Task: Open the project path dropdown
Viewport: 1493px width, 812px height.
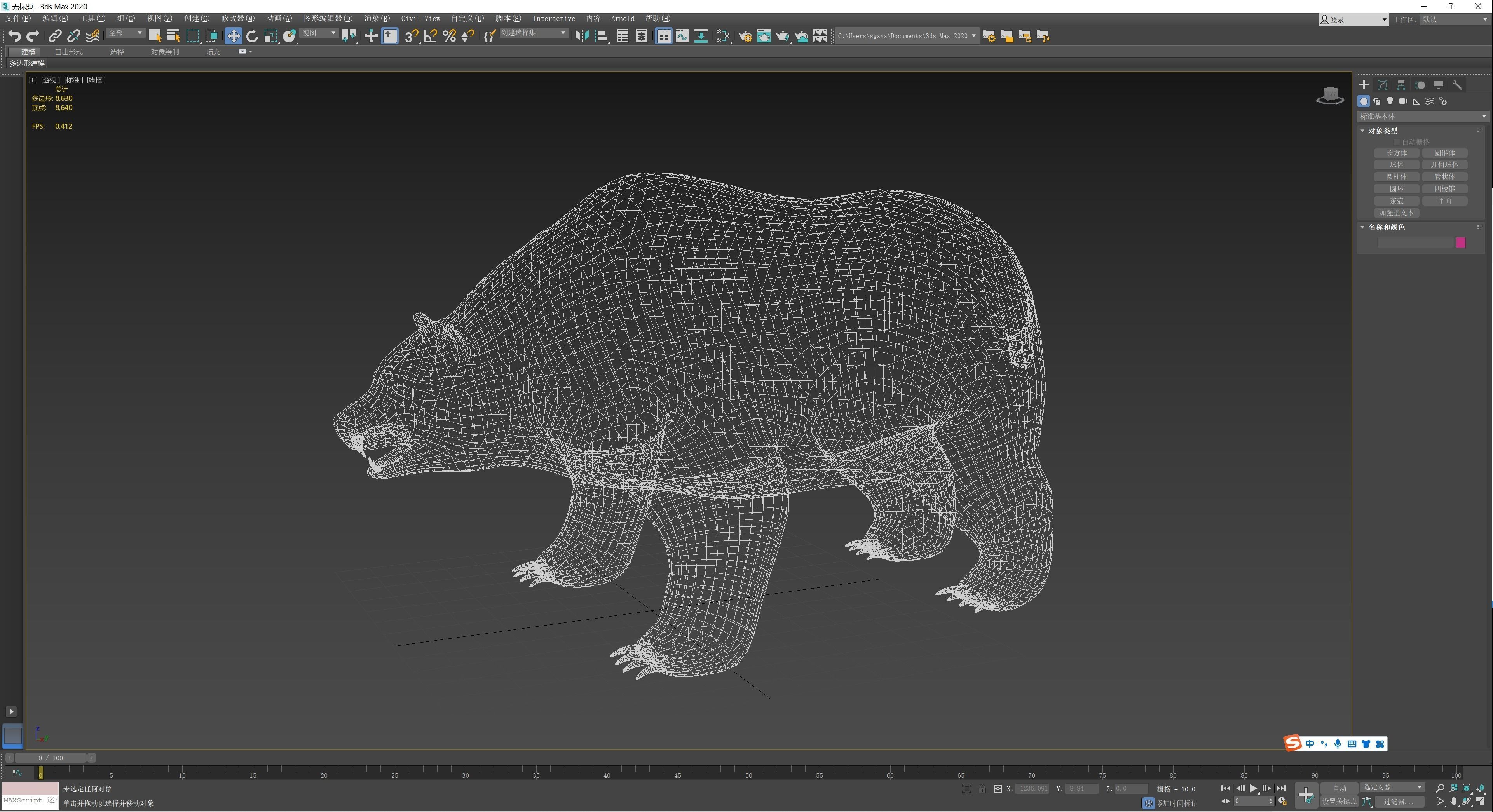Action: coord(907,36)
